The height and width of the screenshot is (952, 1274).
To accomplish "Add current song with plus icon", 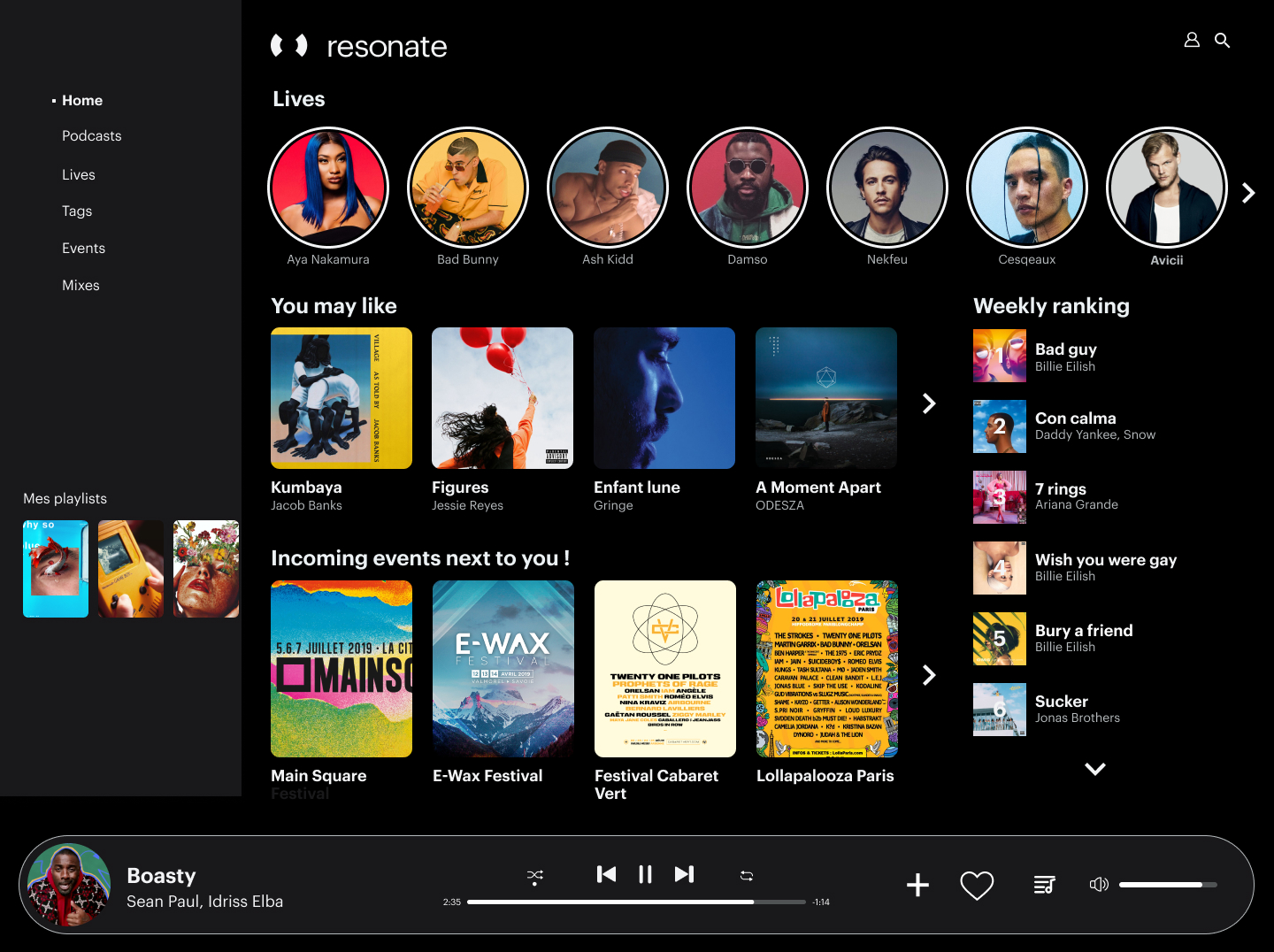I will click(917, 885).
